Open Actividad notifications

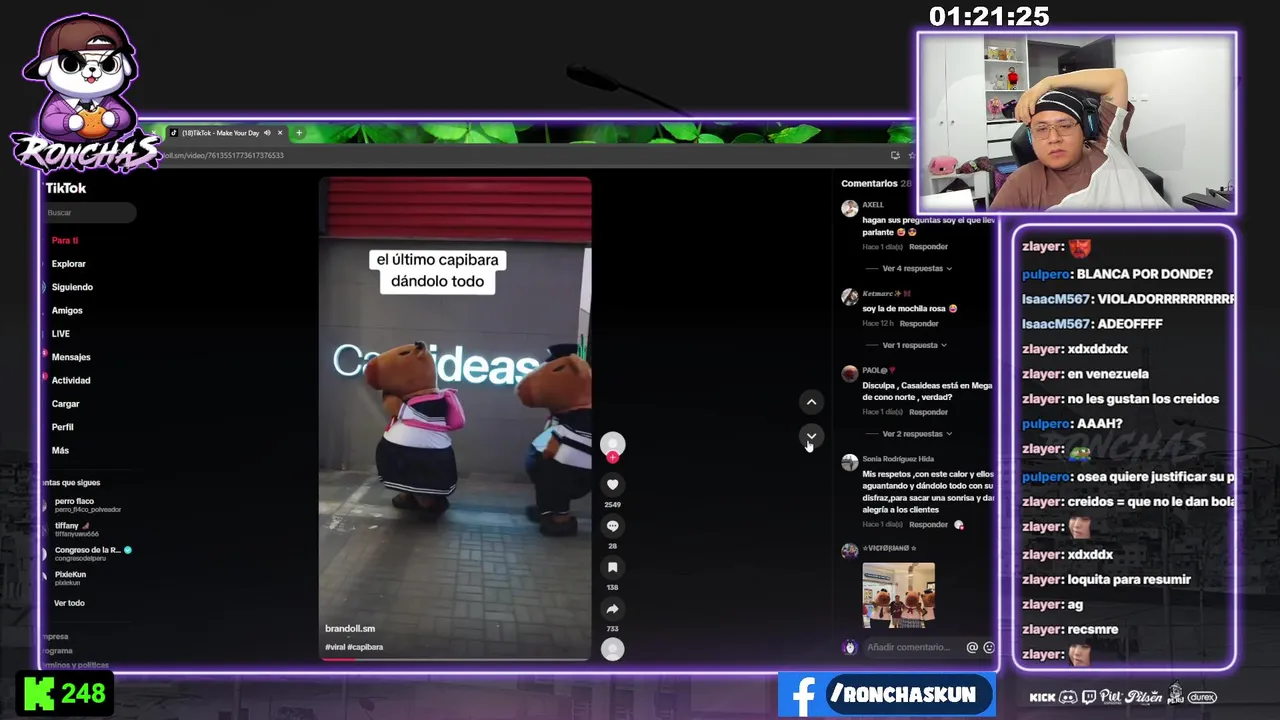point(71,381)
